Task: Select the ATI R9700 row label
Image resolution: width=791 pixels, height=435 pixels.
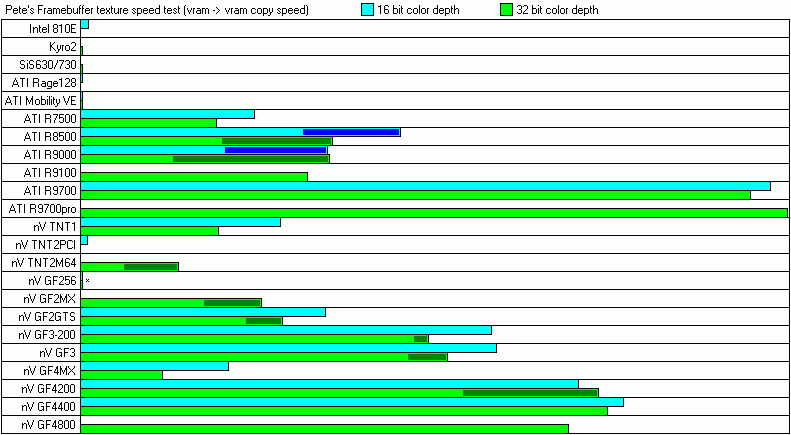Action: 50,191
